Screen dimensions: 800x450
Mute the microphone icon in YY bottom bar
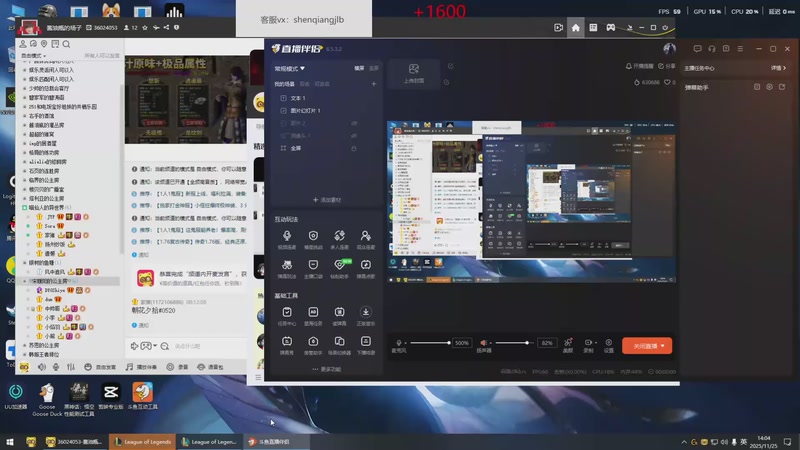tap(56, 367)
